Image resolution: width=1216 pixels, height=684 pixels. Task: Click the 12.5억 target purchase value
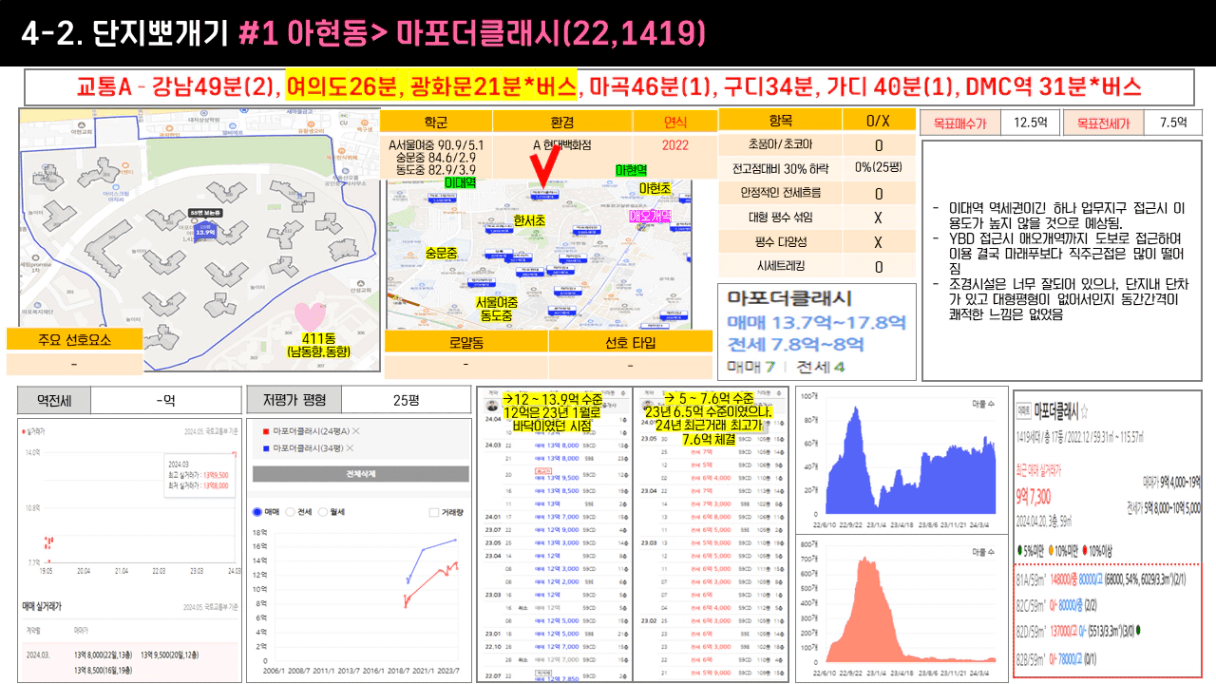(x=1029, y=123)
